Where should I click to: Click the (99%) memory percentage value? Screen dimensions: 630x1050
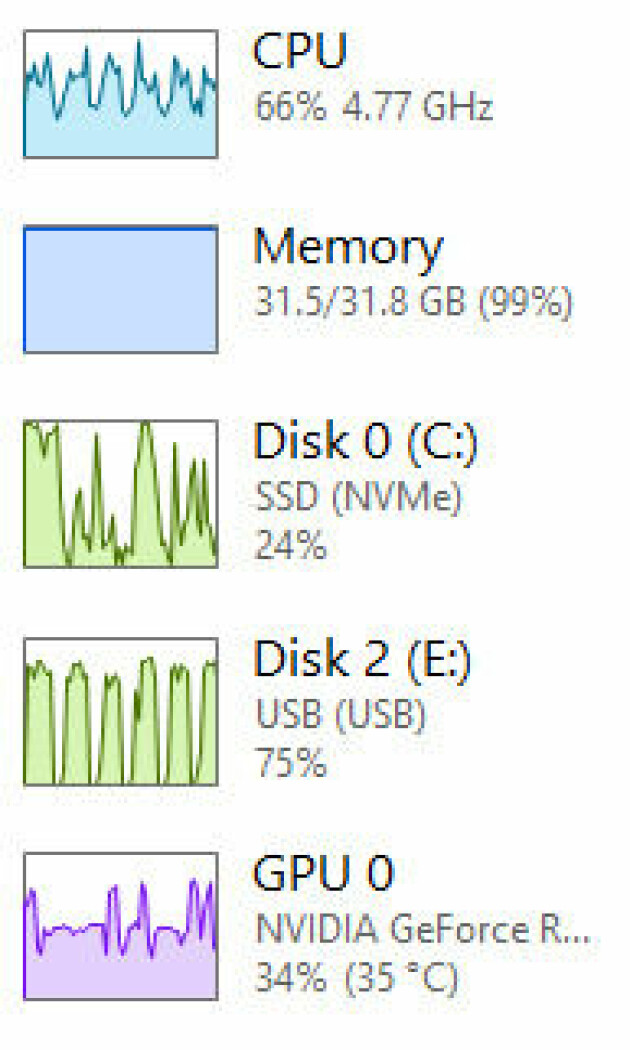point(526,302)
